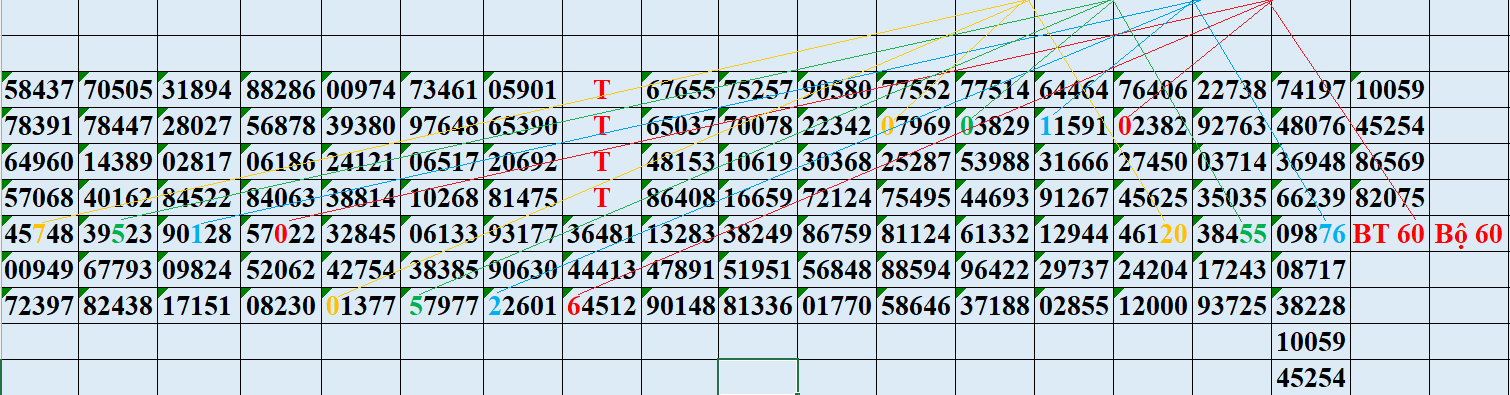Select cell 39380
The image size is (1510, 395).
pos(362,127)
